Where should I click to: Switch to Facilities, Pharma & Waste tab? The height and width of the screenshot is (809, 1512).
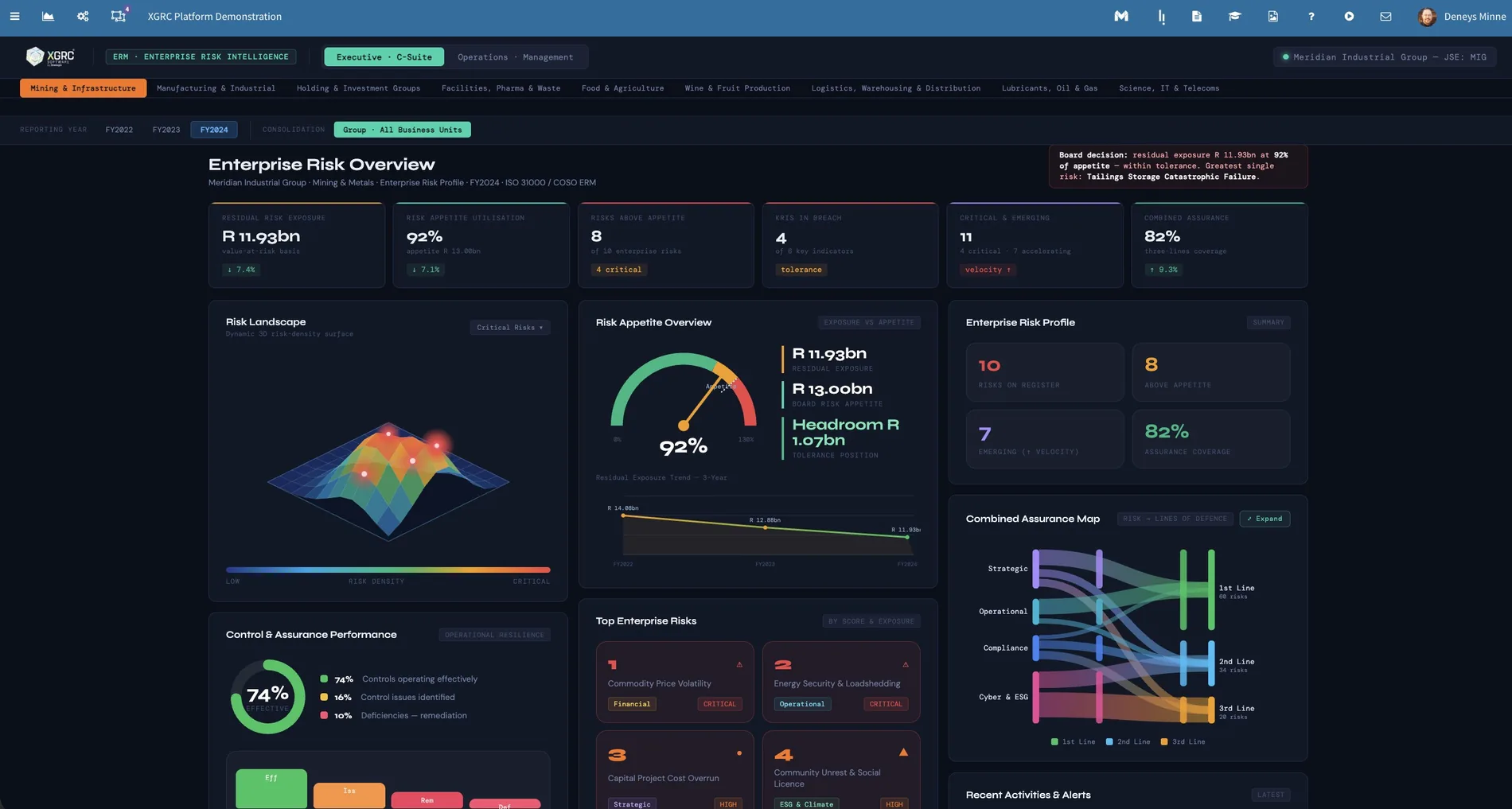501,88
